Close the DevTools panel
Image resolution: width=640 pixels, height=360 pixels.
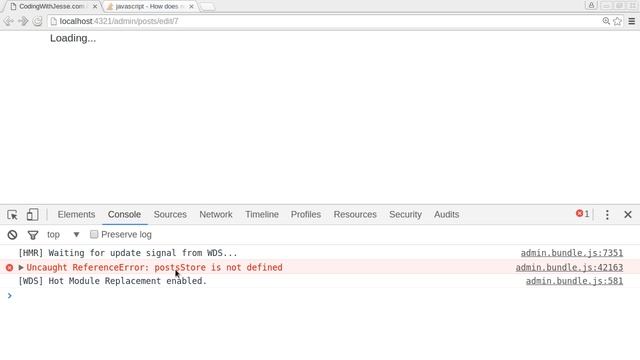coord(628,215)
